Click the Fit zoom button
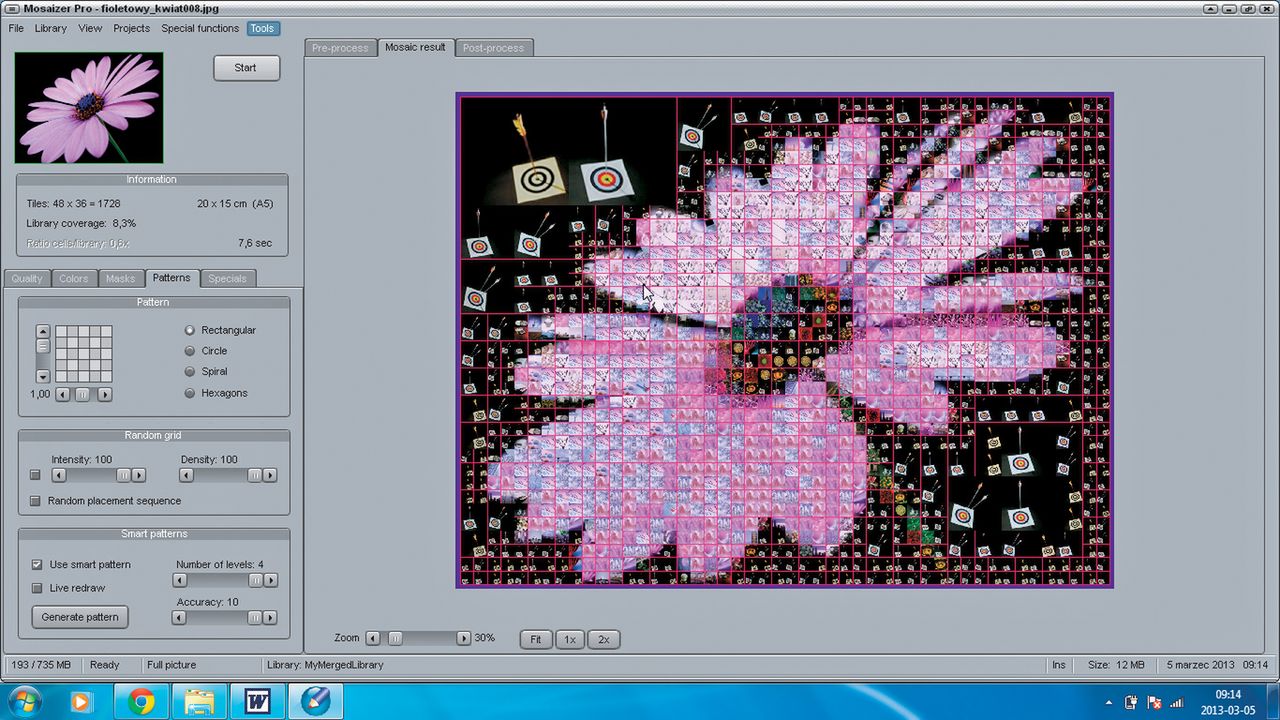Screen dimensions: 1280x720 (x=536, y=639)
